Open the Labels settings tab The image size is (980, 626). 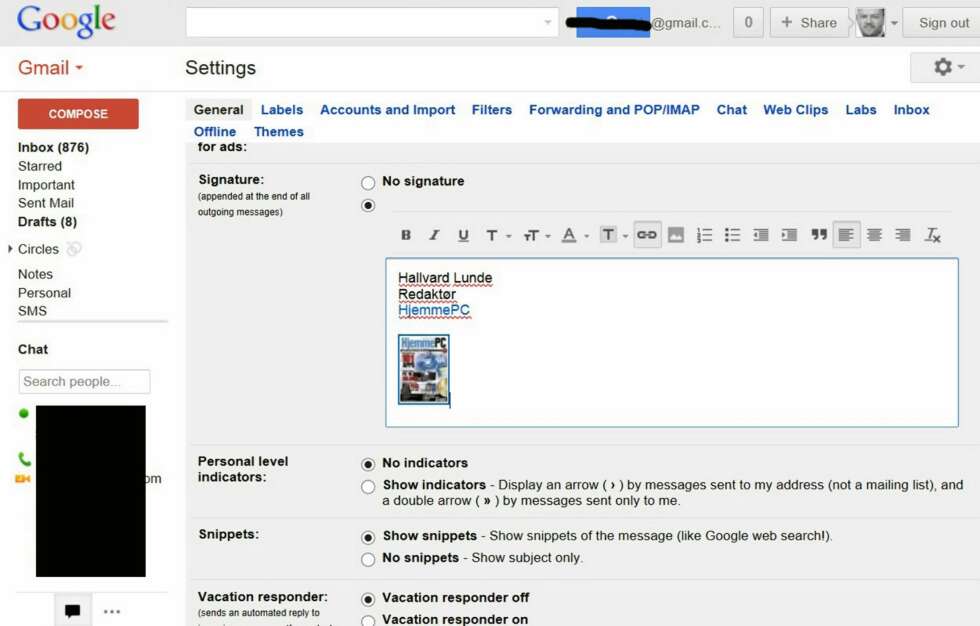point(282,110)
